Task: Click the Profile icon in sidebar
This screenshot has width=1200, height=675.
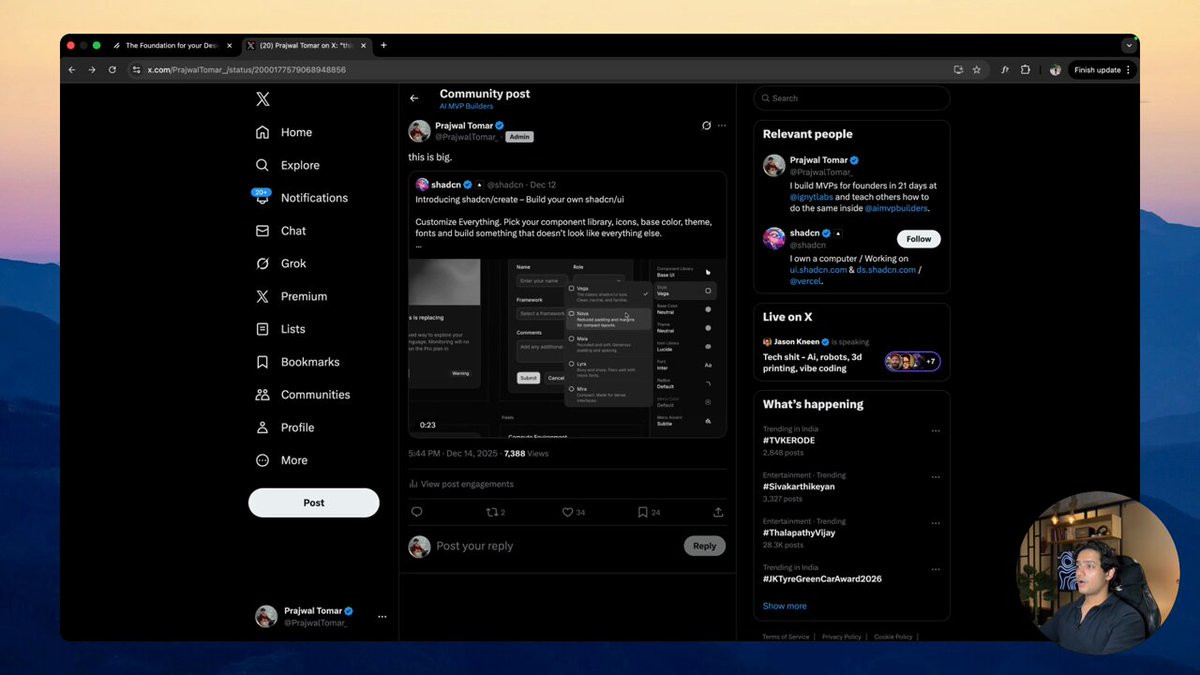Action: [262, 427]
